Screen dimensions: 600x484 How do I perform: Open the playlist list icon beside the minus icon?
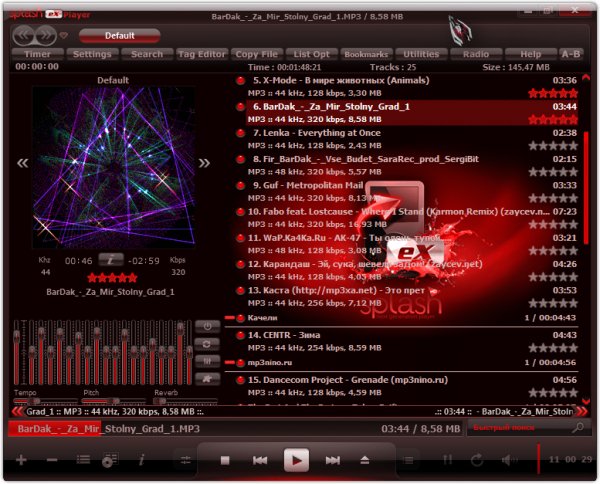click(x=83, y=460)
